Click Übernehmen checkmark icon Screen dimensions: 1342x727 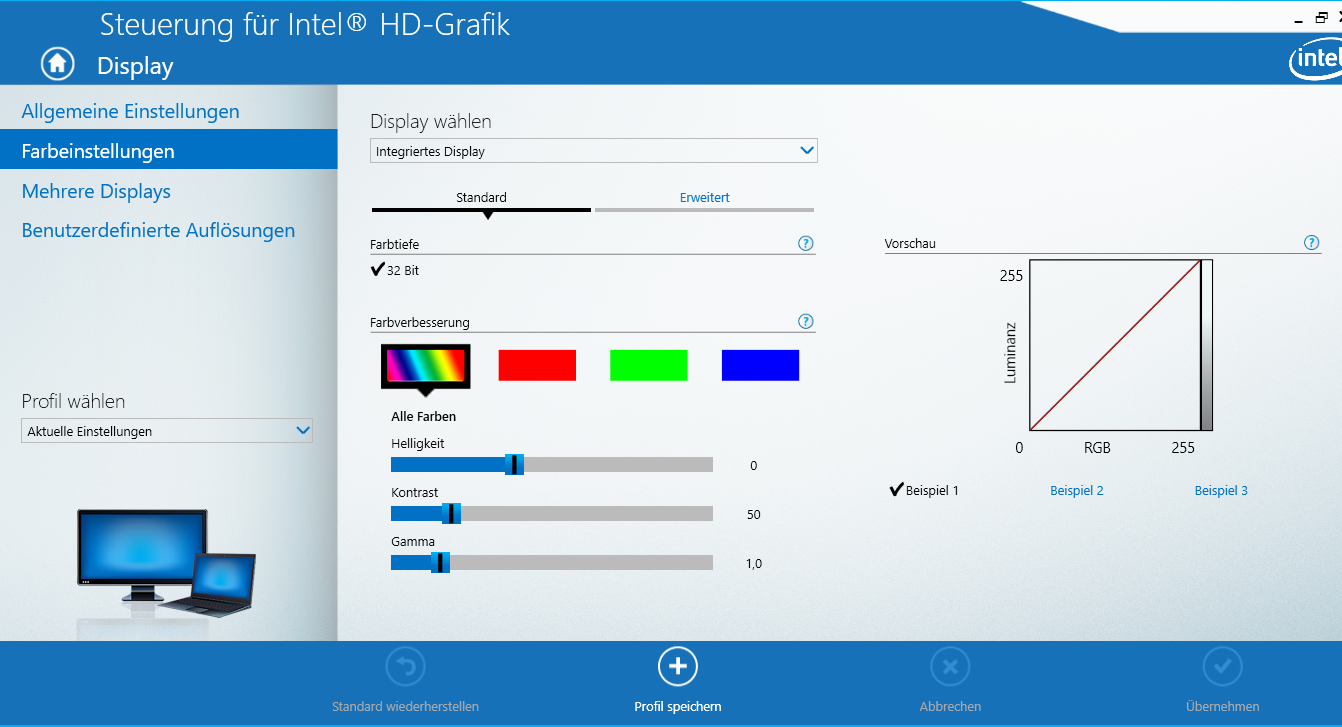pyautogui.click(x=1222, y=666)
